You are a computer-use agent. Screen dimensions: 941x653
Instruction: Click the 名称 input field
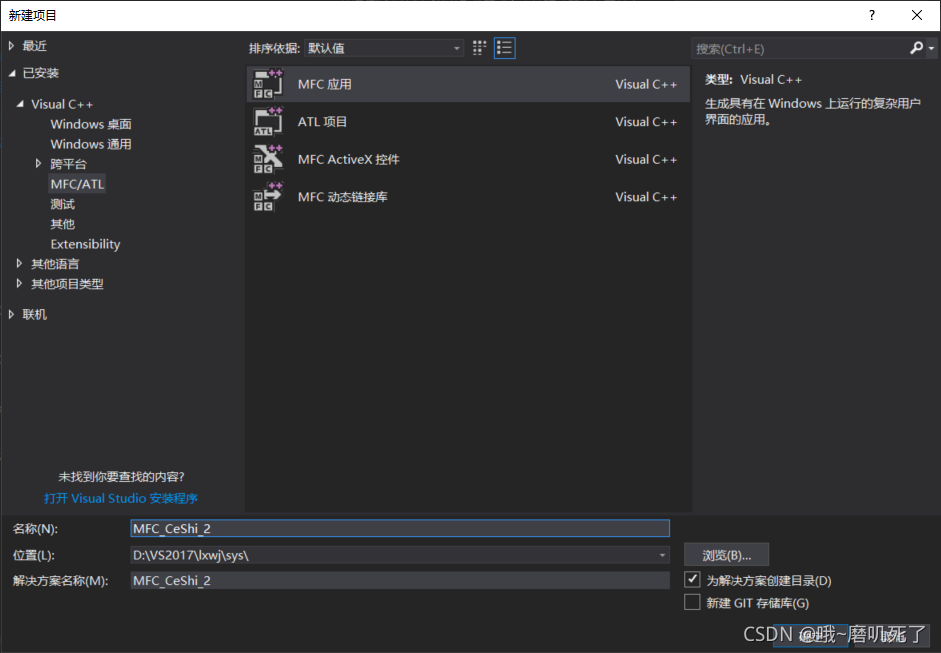[x=400, y=528]
